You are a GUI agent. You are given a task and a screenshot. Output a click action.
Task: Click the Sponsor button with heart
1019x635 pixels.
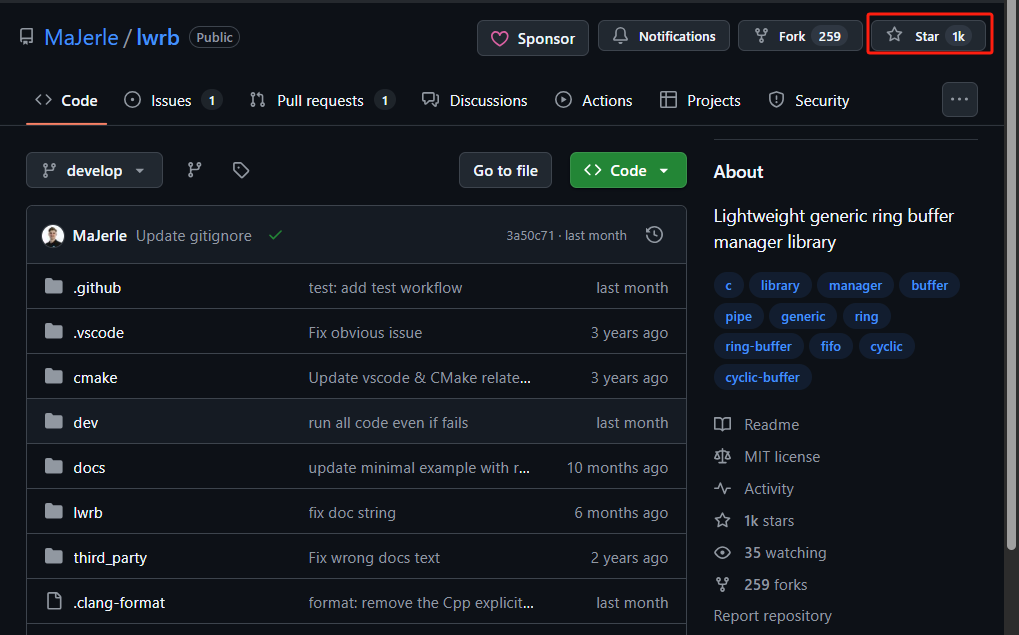pos(533,38)
